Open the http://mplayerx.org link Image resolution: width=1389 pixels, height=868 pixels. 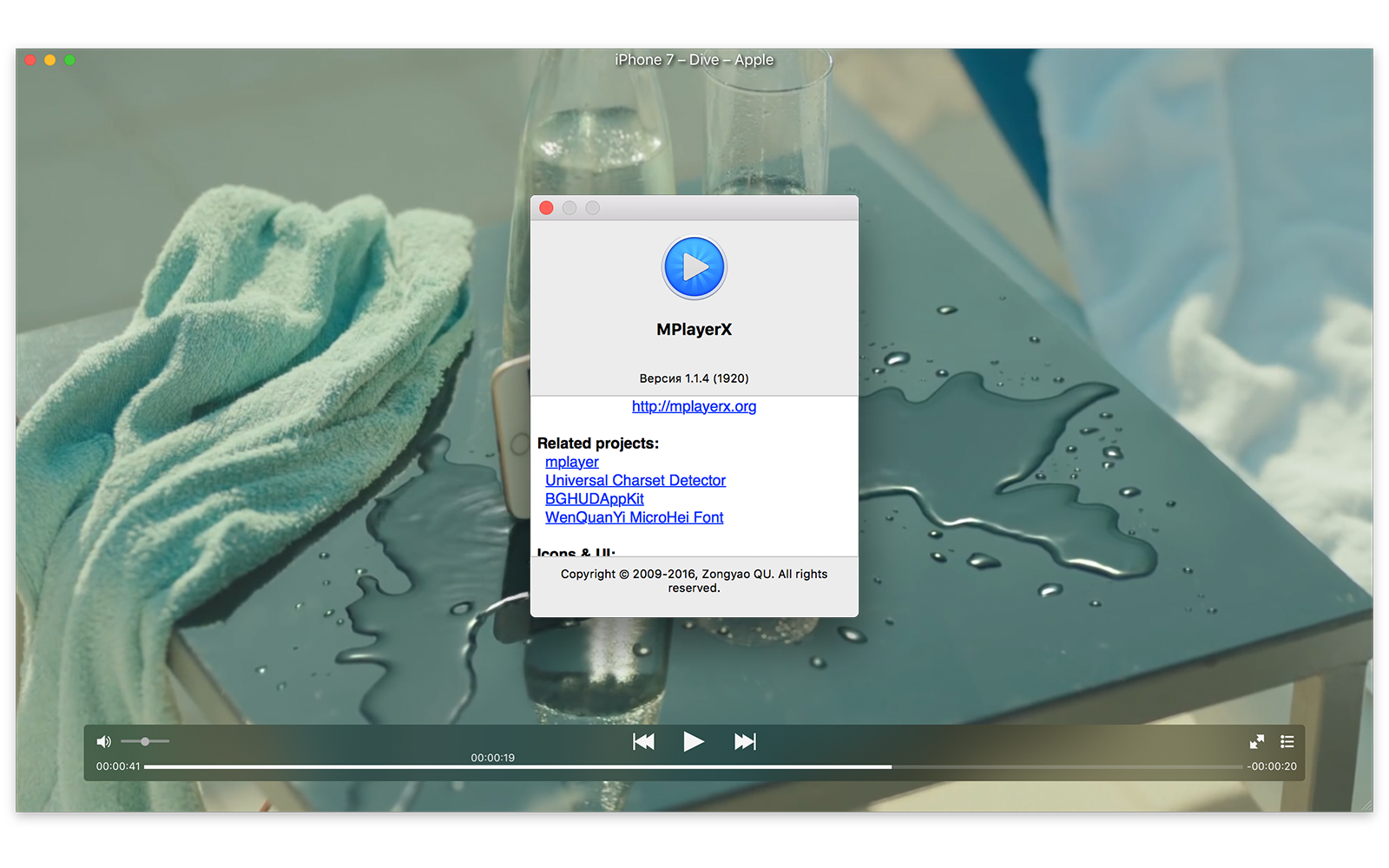[694, 406]
